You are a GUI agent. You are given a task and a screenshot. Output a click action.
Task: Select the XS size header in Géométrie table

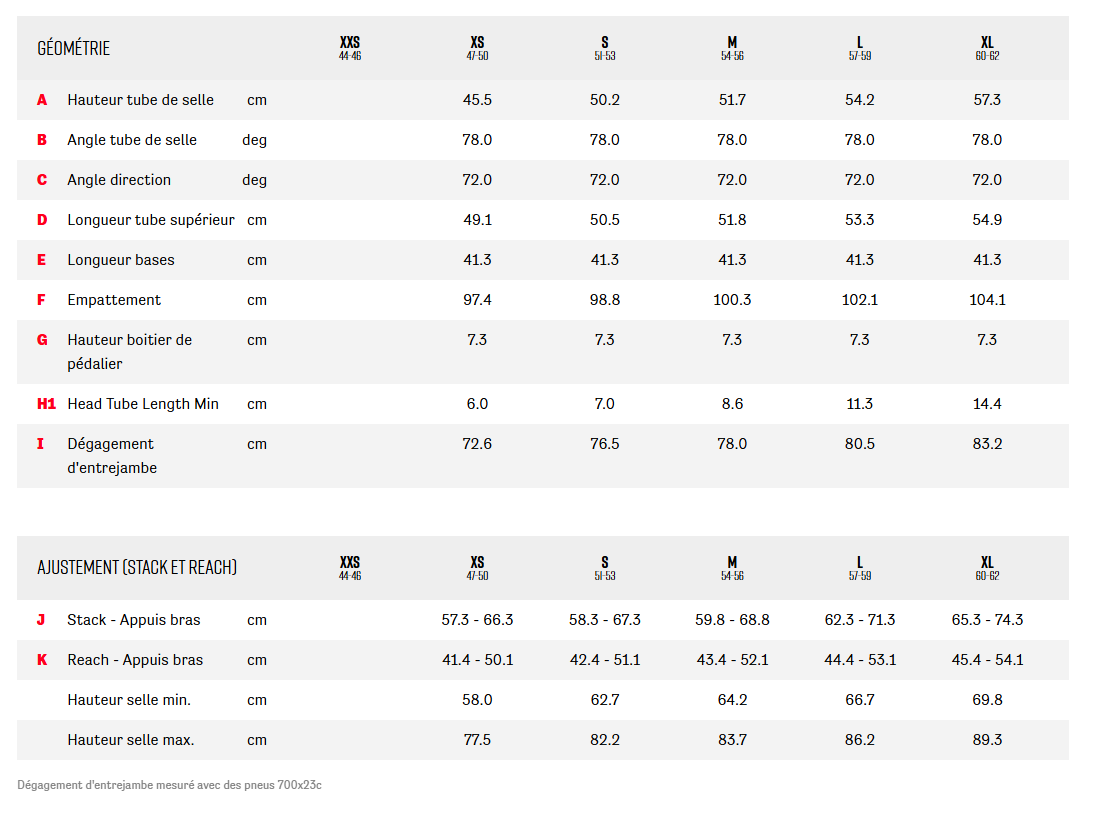tap(477, 47)
